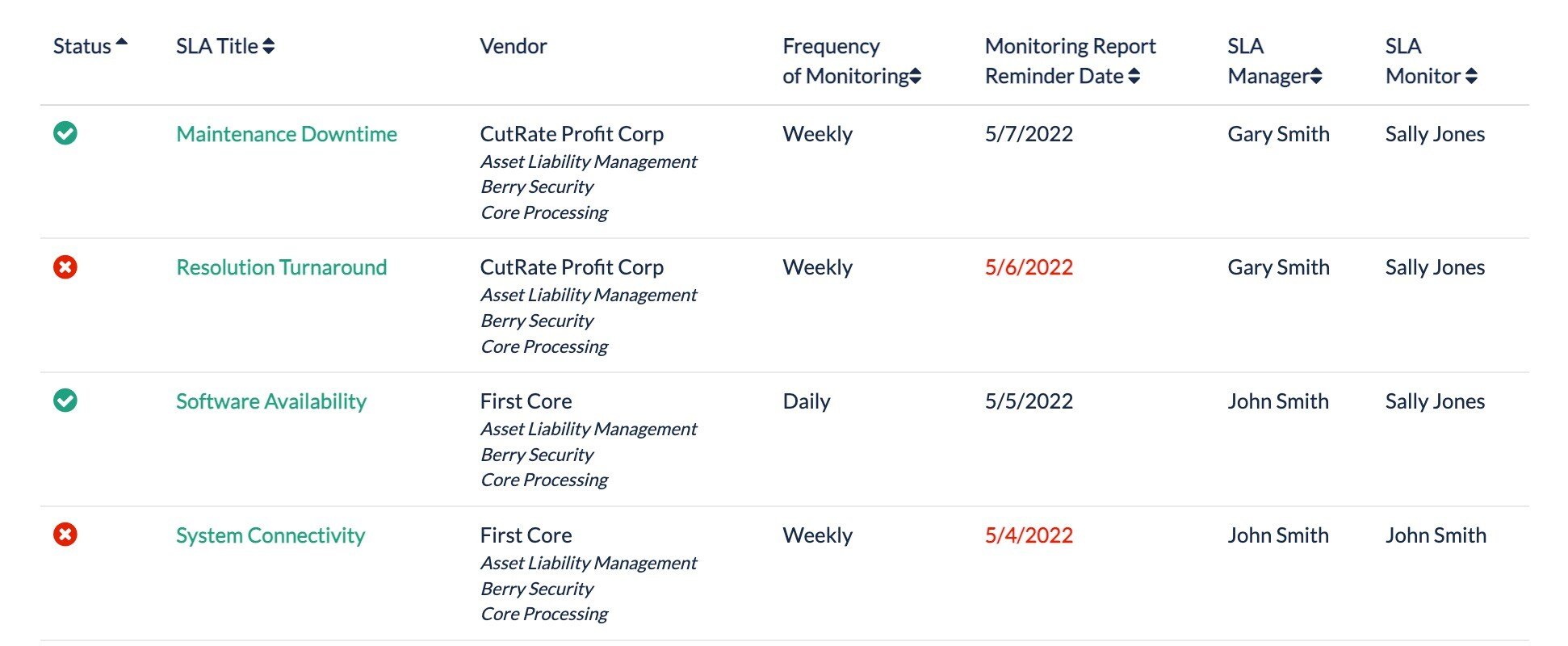Open the System Connectivity SLA details
The height and width of the screenshot is (646, 1568).
(x=270, y=535)
